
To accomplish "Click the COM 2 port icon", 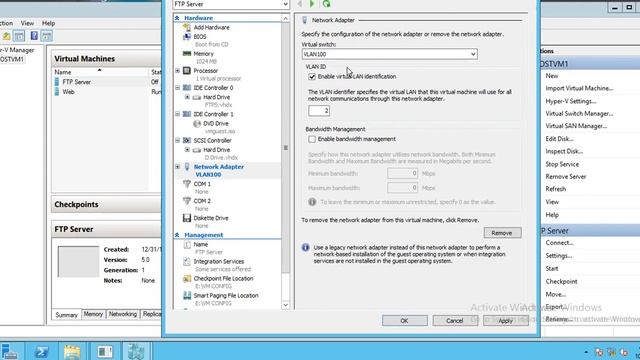I will [187, 201].
